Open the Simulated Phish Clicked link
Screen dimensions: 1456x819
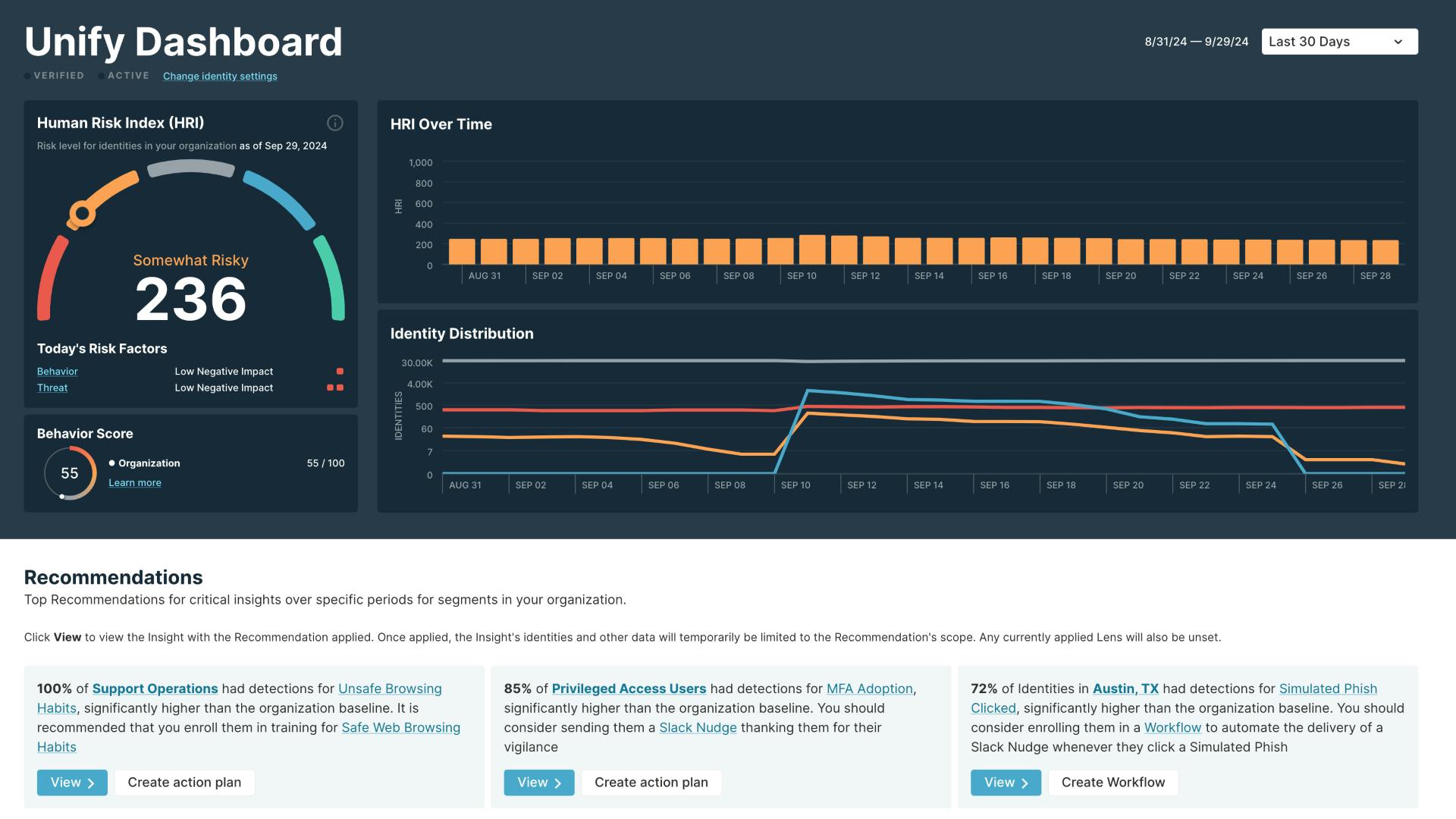[x=1328, y=689]
